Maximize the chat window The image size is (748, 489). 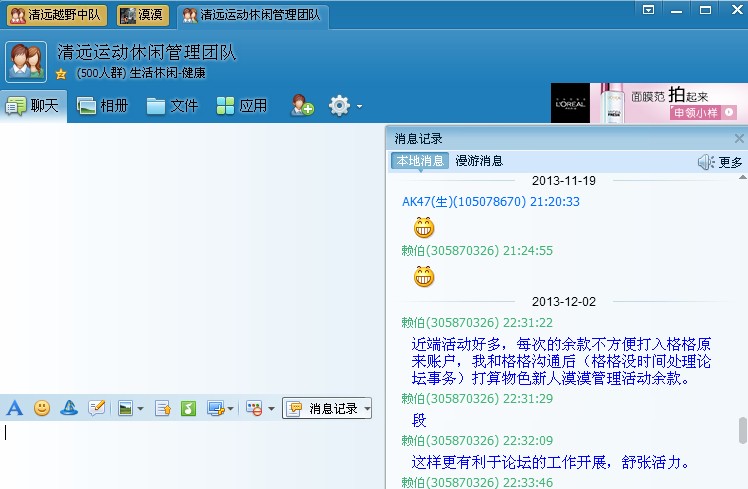tap(706, 10)
